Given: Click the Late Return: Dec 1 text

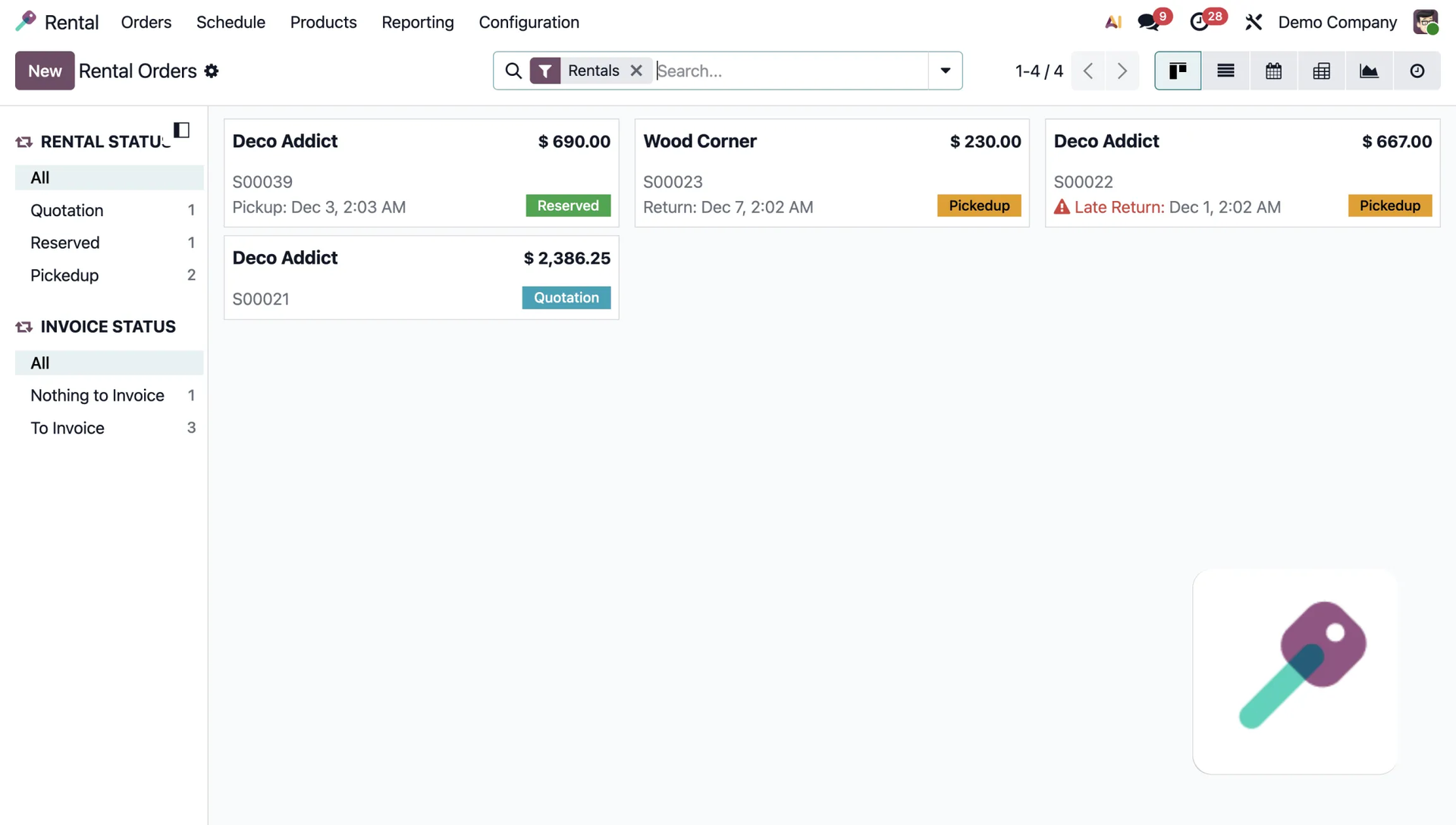Looking at the screenshot, I should coord(1177,207).
